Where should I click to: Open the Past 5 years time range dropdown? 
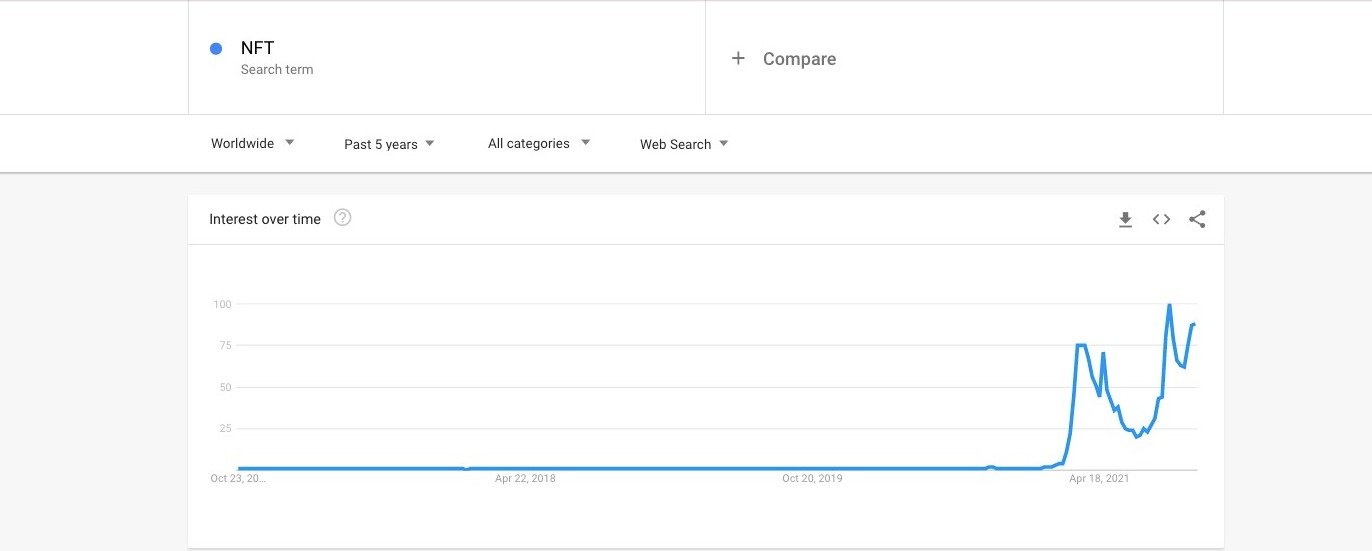tap(389, 144)
